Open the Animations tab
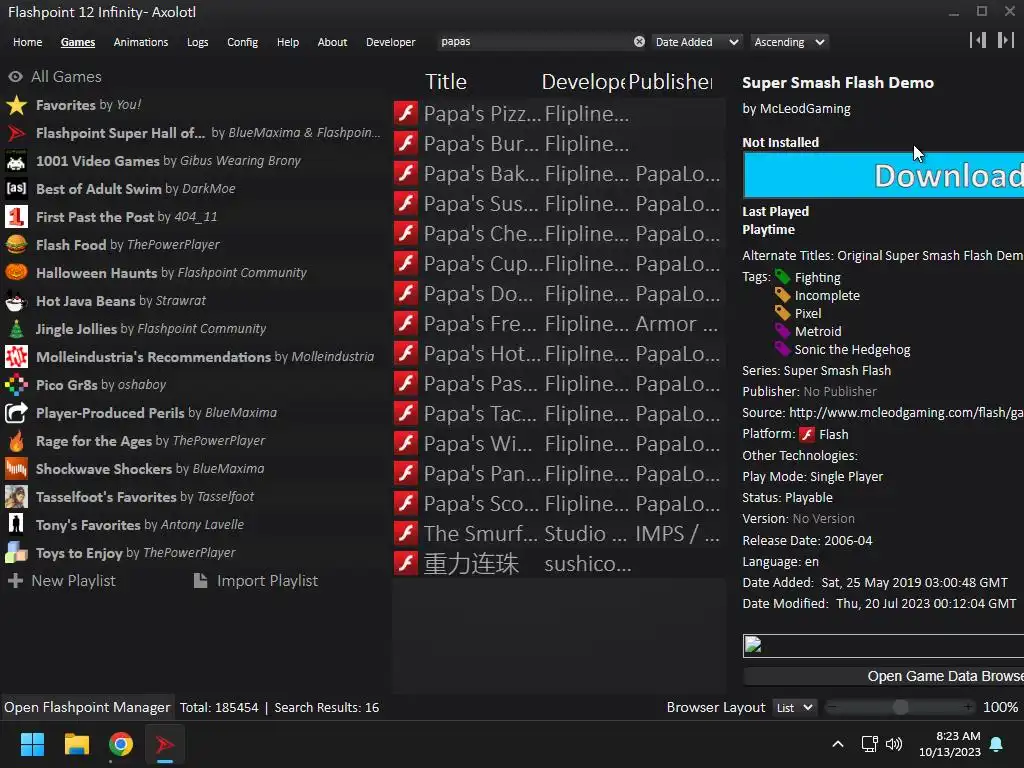This screenshot has height=768, width=1024. [x=141, y=42]
